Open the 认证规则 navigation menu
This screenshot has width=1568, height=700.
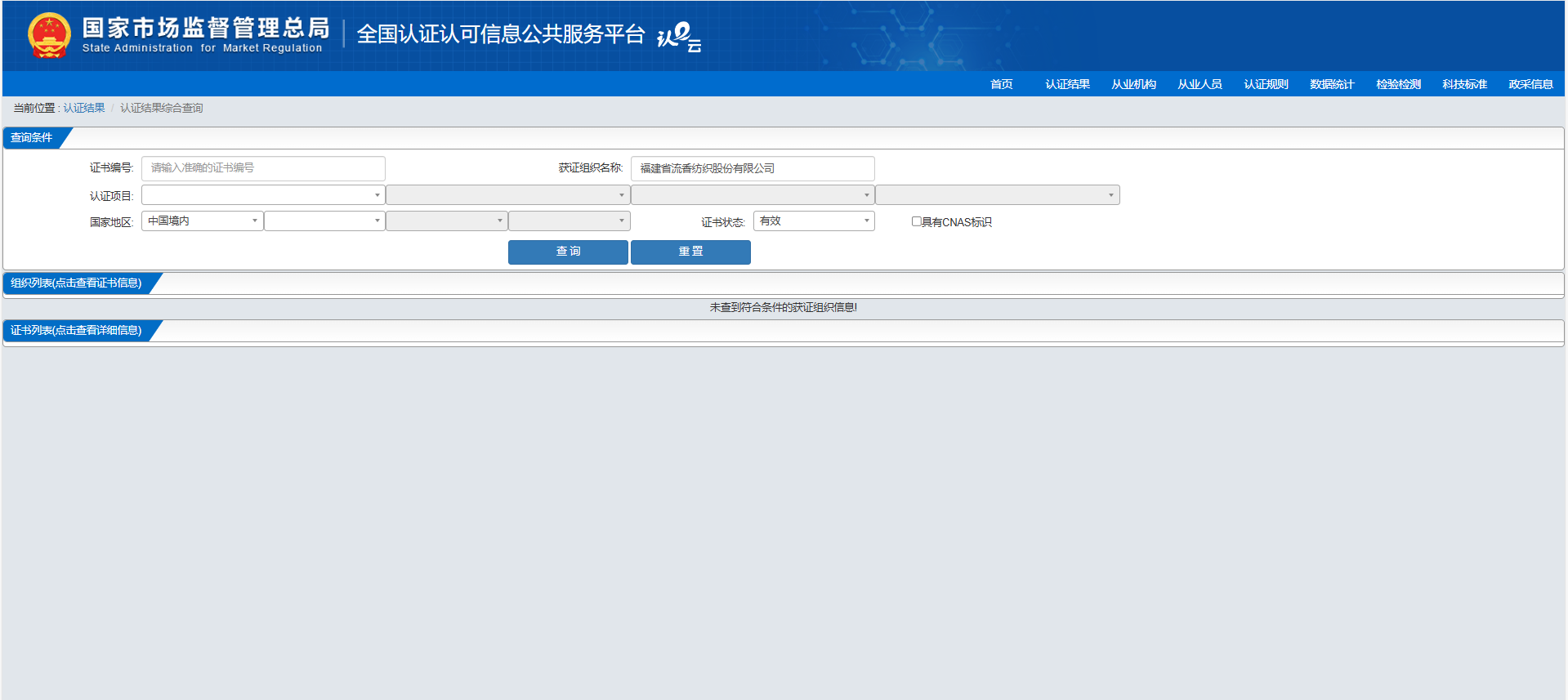coord(1266,84)
